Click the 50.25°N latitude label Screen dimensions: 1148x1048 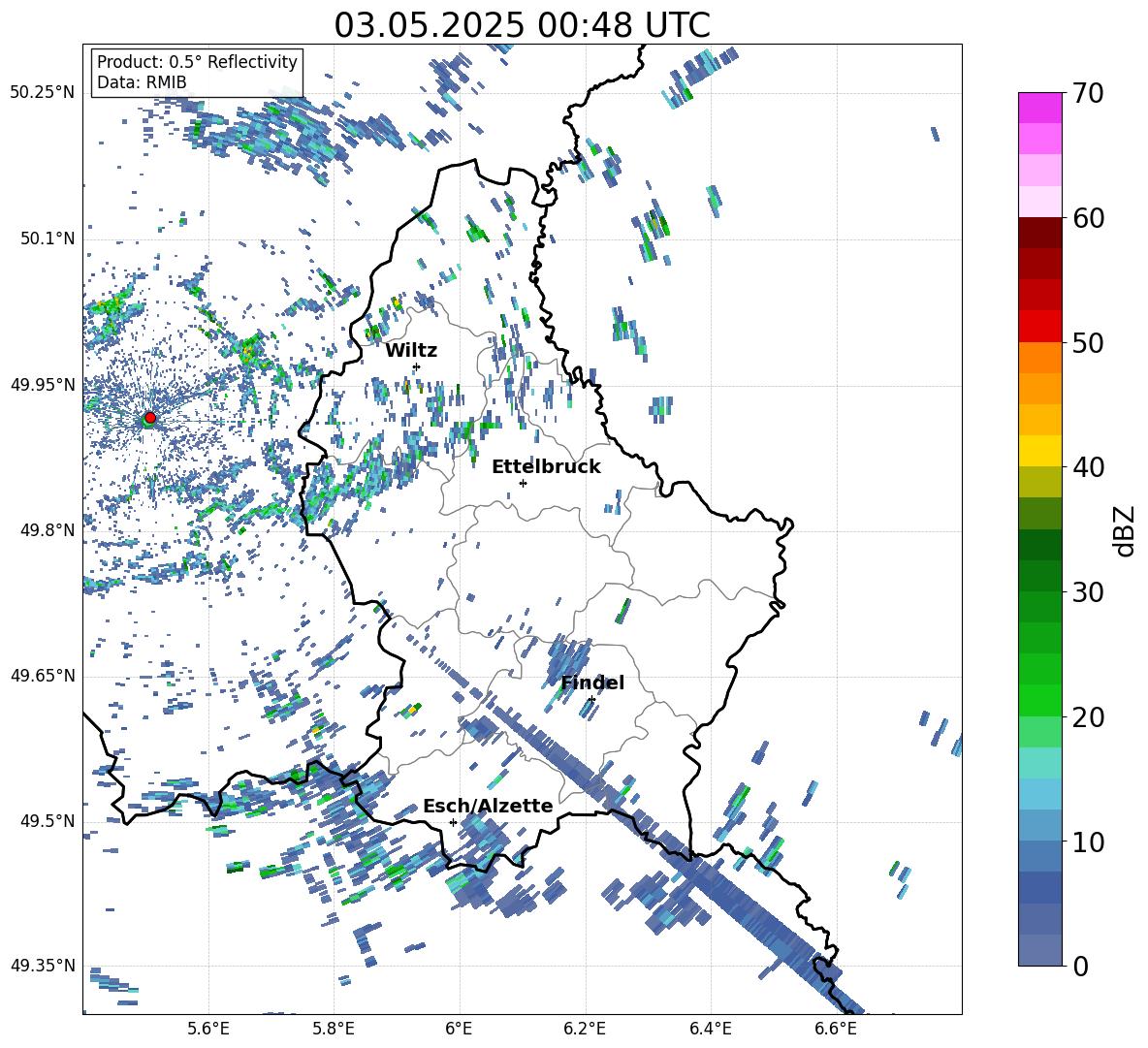point(42,93)
